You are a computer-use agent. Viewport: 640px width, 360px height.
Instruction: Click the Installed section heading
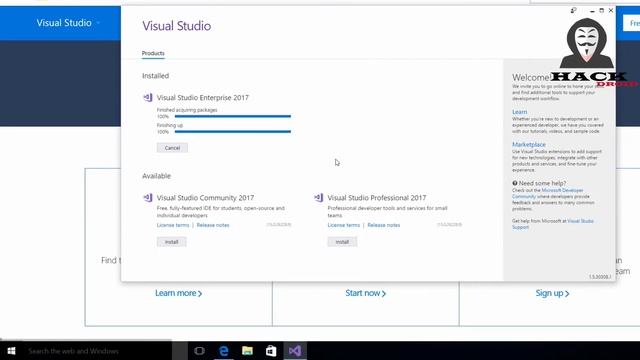pos(156,76)
